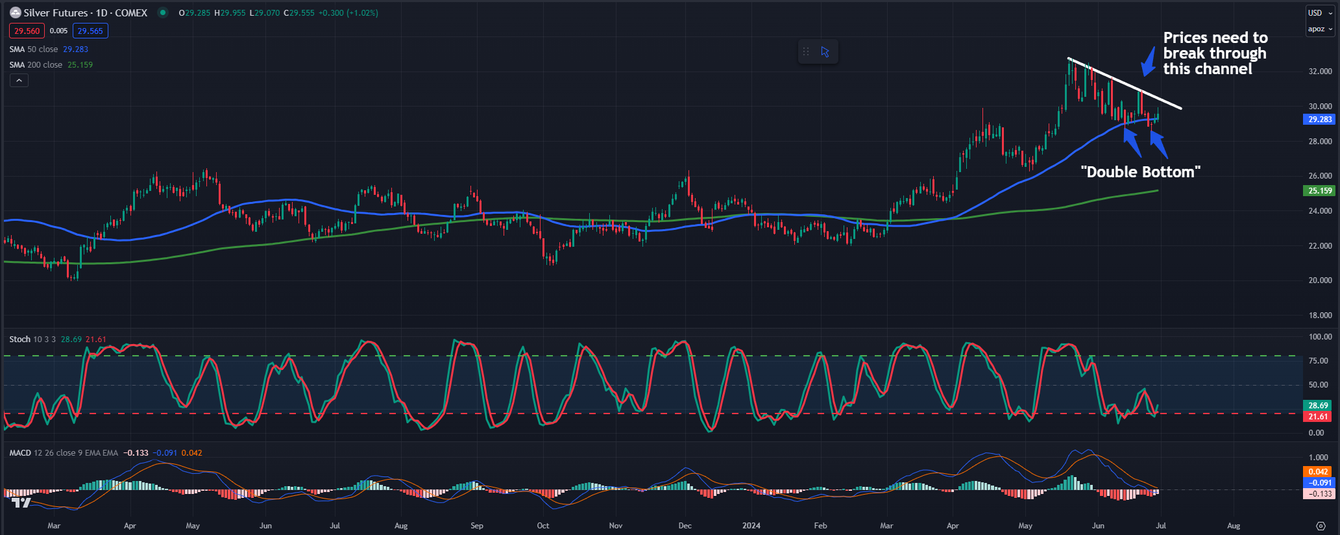
Task: Select the arrow cursor tool in floating toolbar
Action: 825,52
